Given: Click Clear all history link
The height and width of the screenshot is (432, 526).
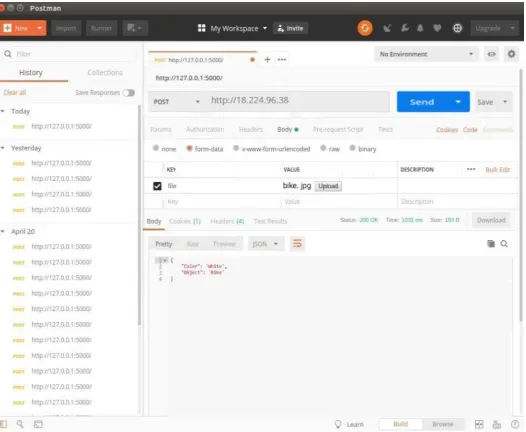Looking at the screenshot, I should point(15,93).
